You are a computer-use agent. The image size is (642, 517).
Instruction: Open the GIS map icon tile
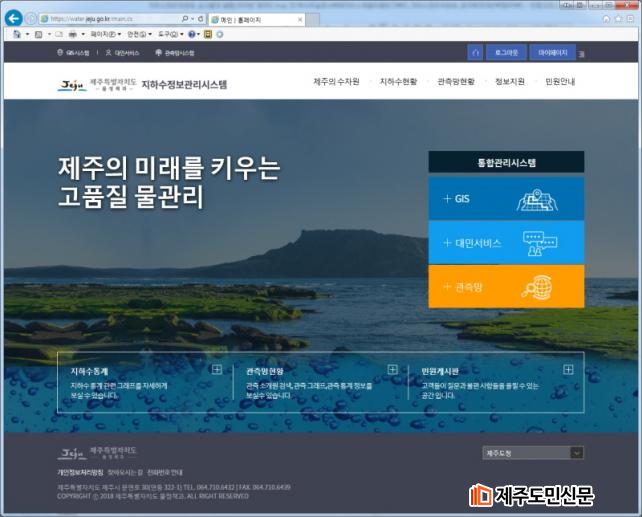click(x=537, y=199)
